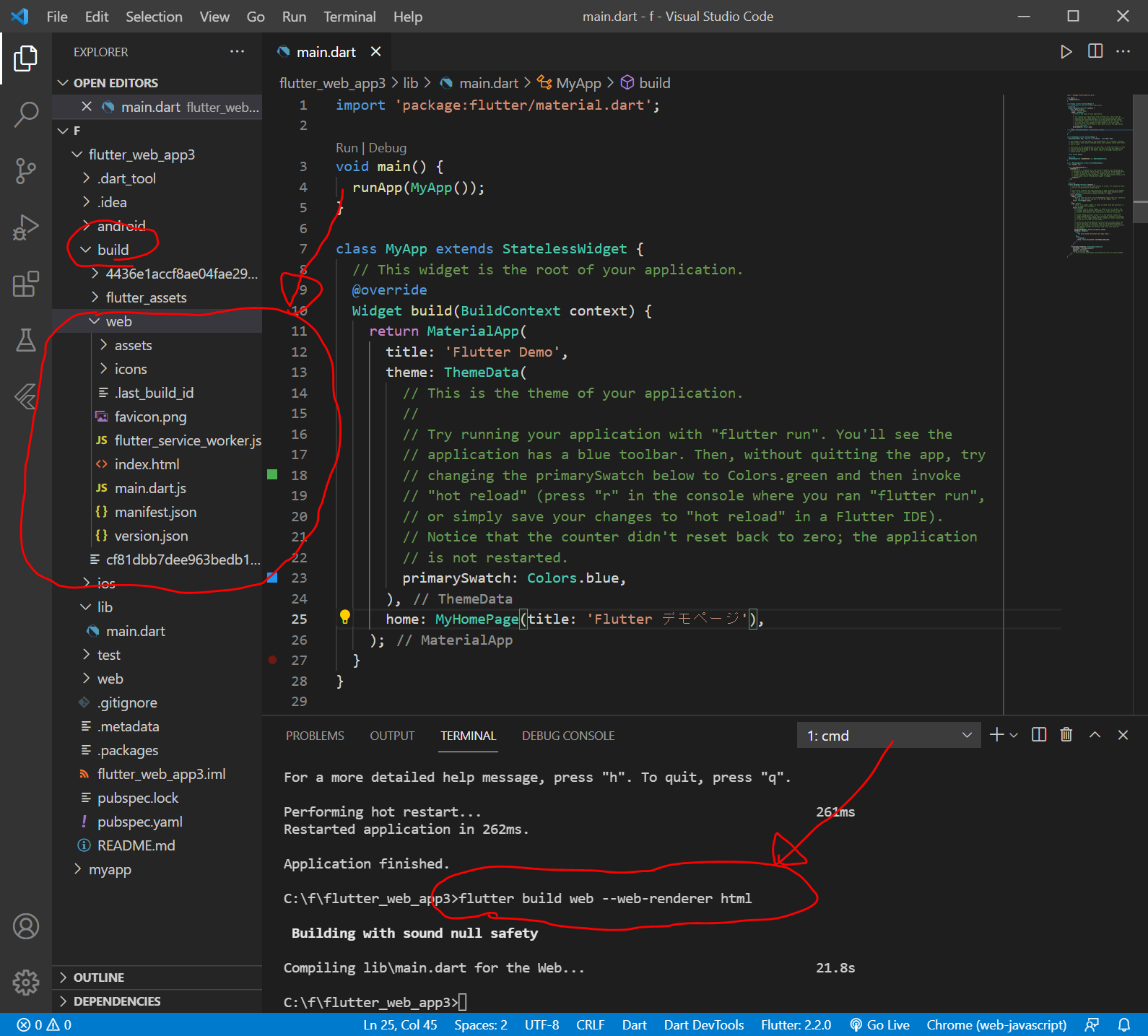This screenshot has width=1148, height=1036.
Task: Run the Dart file with play icon
Action: click(x=1066, y=52)
